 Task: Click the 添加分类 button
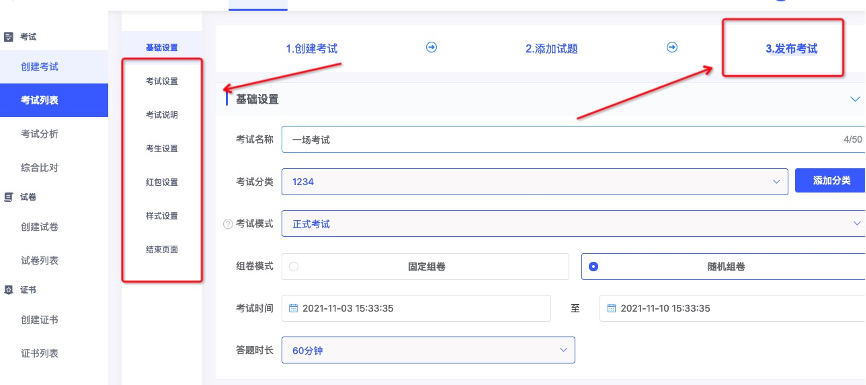[x=831, y=181]
